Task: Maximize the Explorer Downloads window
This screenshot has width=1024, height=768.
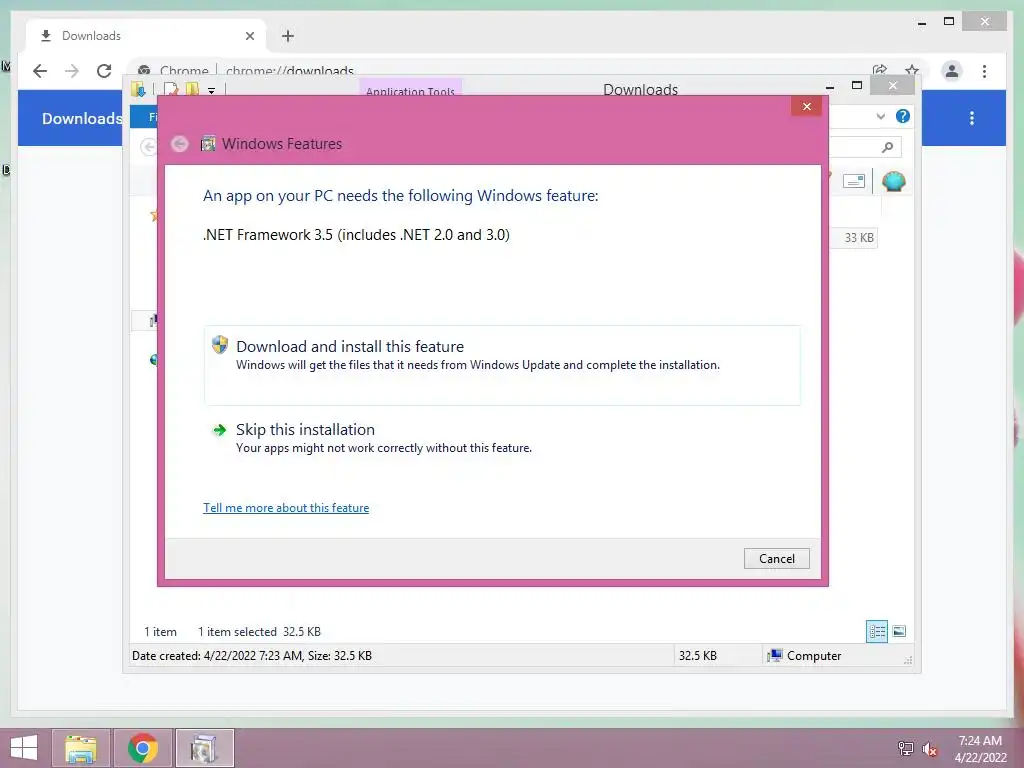Action: (x=857, y=86)
